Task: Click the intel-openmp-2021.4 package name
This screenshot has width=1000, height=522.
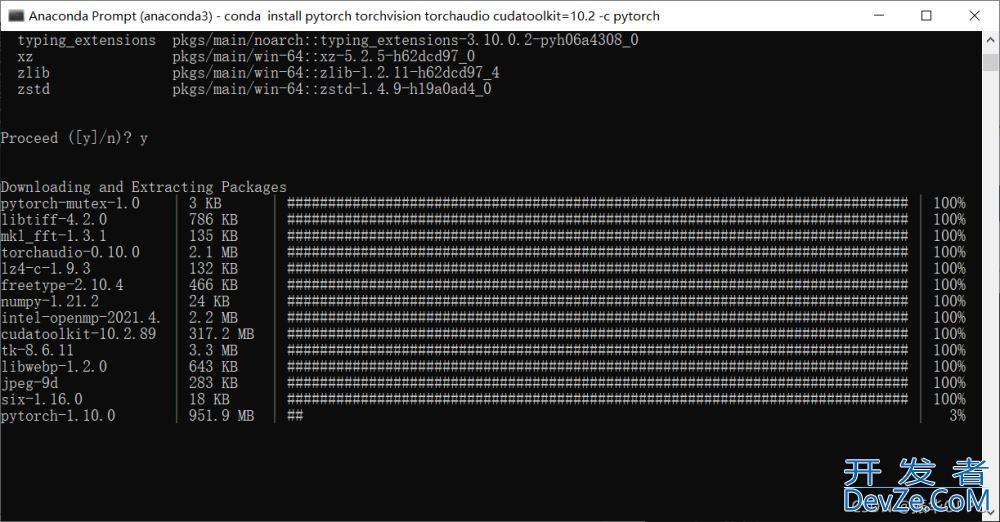Action: point(80,318)
